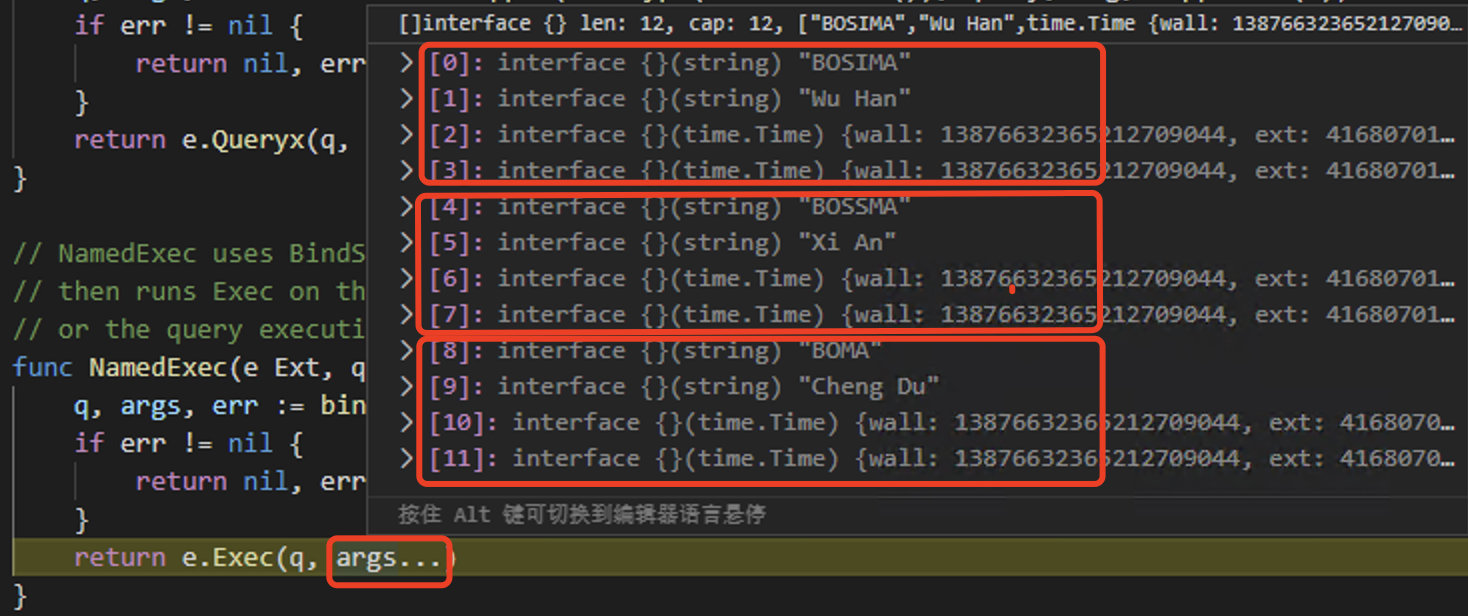Click the args... variable in Exec call

pyautogui.click(x=389, y=559)
